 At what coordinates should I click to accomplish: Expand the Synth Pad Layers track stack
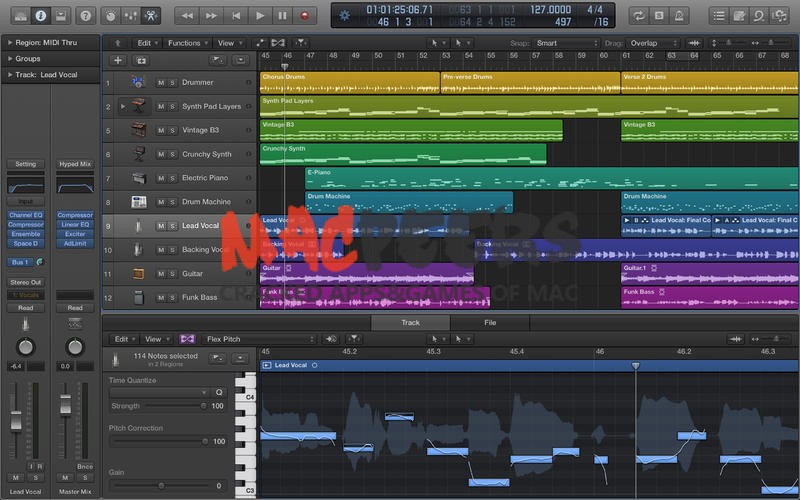tap(123, 106)
